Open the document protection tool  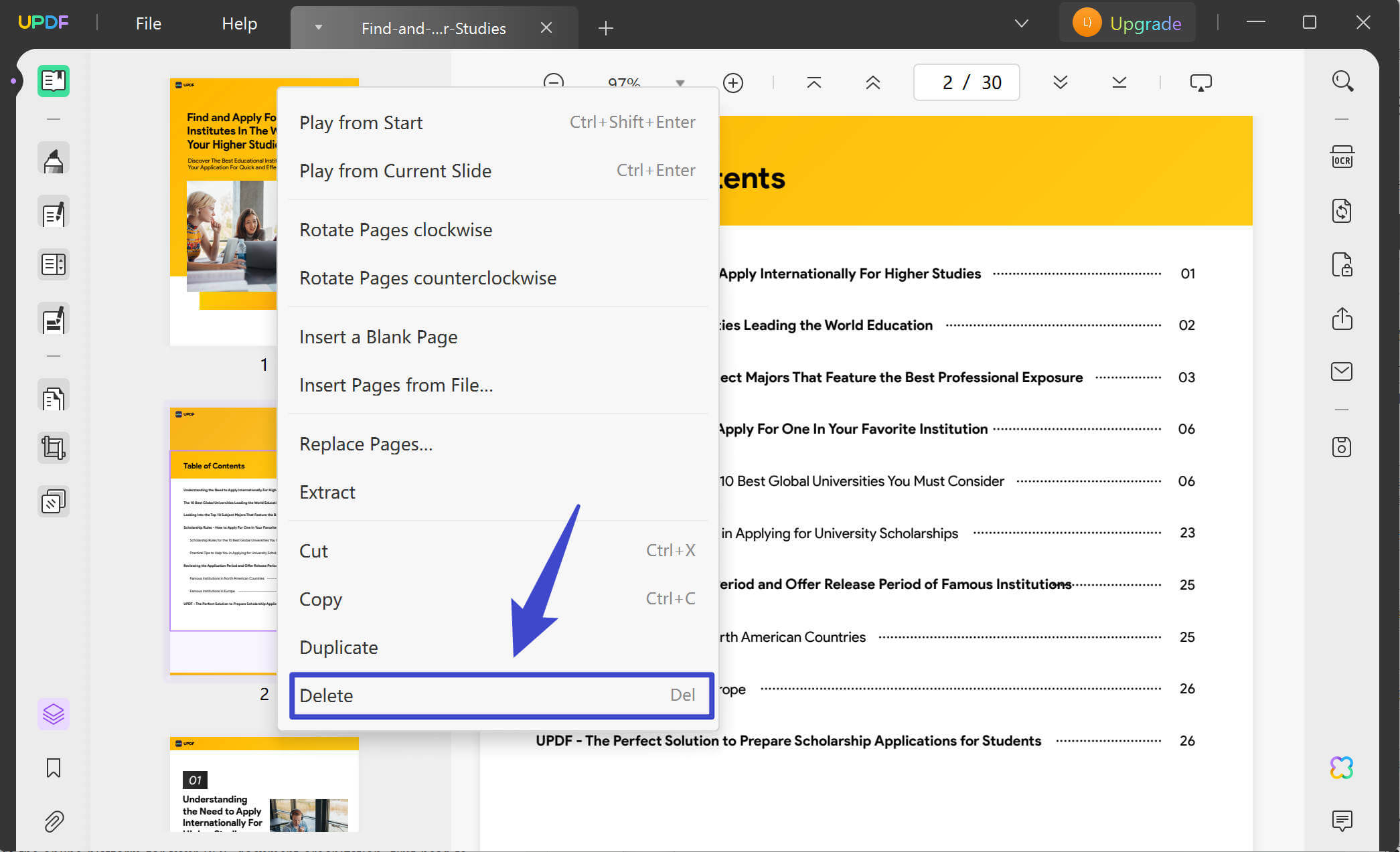[x=1342, y=264]
